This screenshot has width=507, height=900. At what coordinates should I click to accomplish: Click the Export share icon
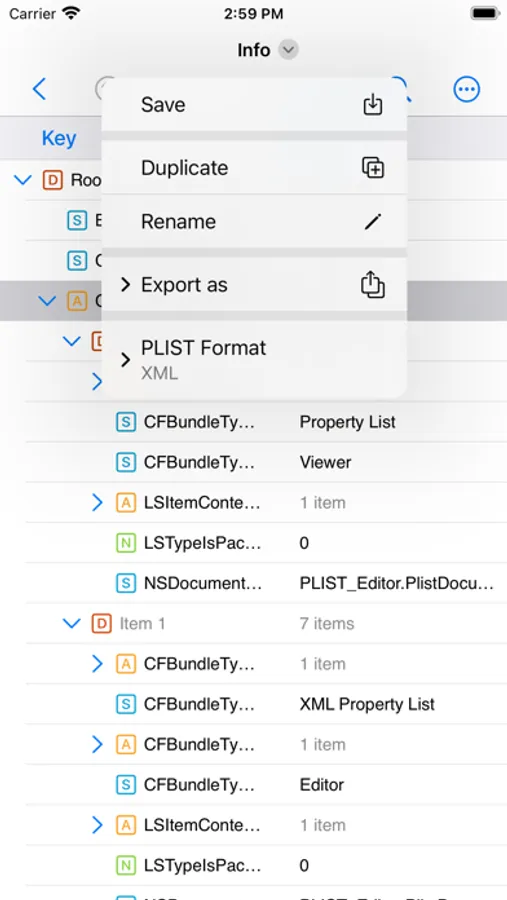pyautogui.click(x=373, y=285)
